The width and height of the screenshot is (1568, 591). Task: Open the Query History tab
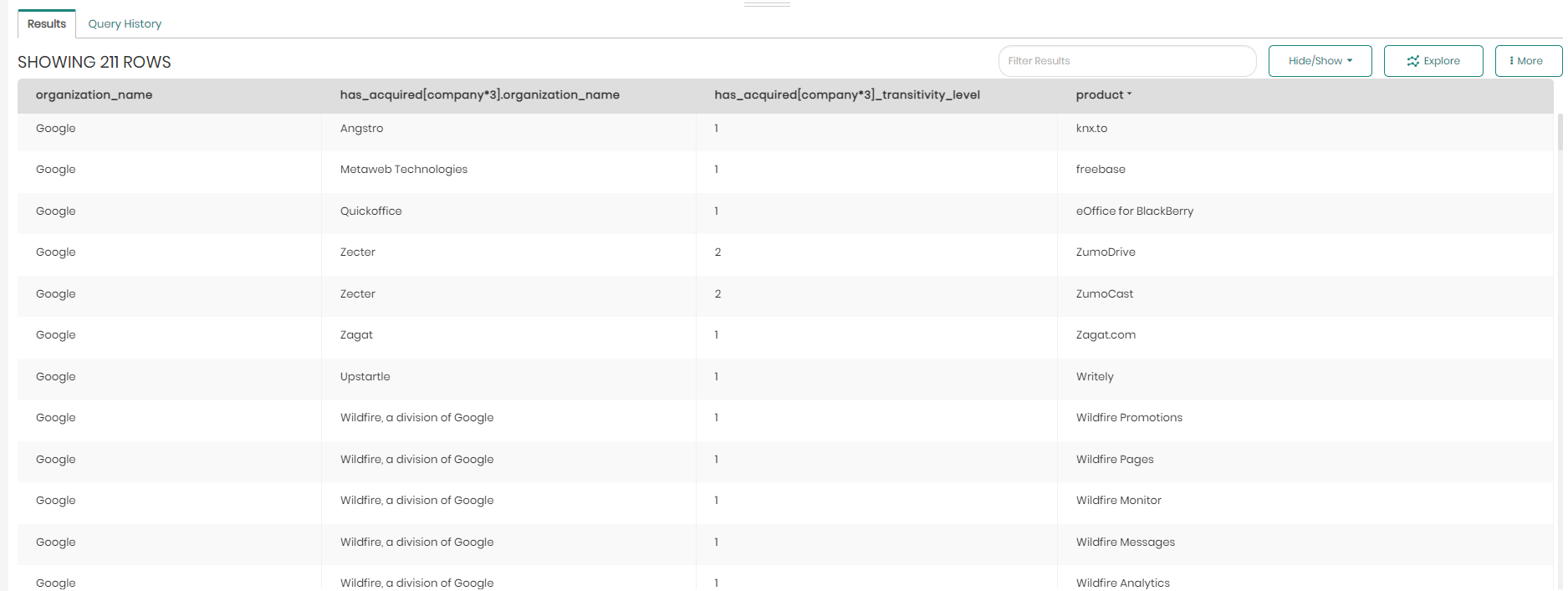[x=125, y=23]
